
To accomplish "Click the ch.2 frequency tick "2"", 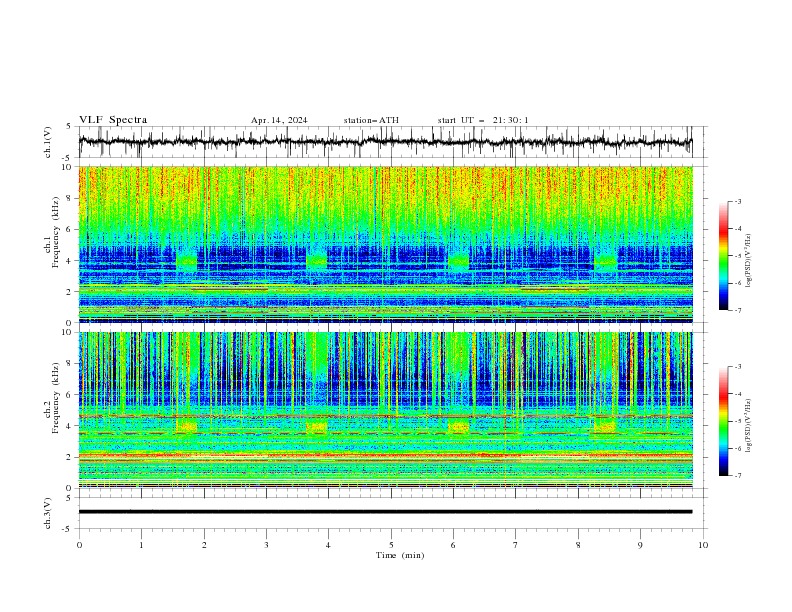I will 69,457.
